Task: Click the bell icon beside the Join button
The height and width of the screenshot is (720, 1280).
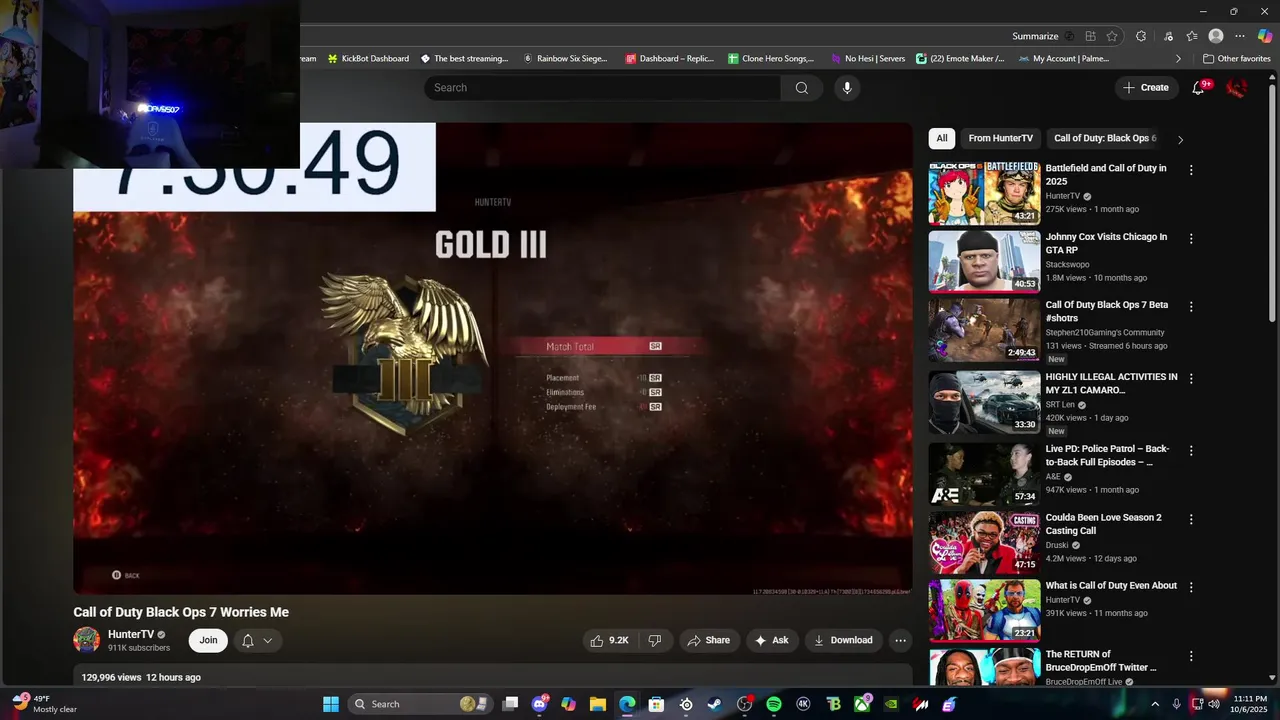Action: [x=248, y=641]
